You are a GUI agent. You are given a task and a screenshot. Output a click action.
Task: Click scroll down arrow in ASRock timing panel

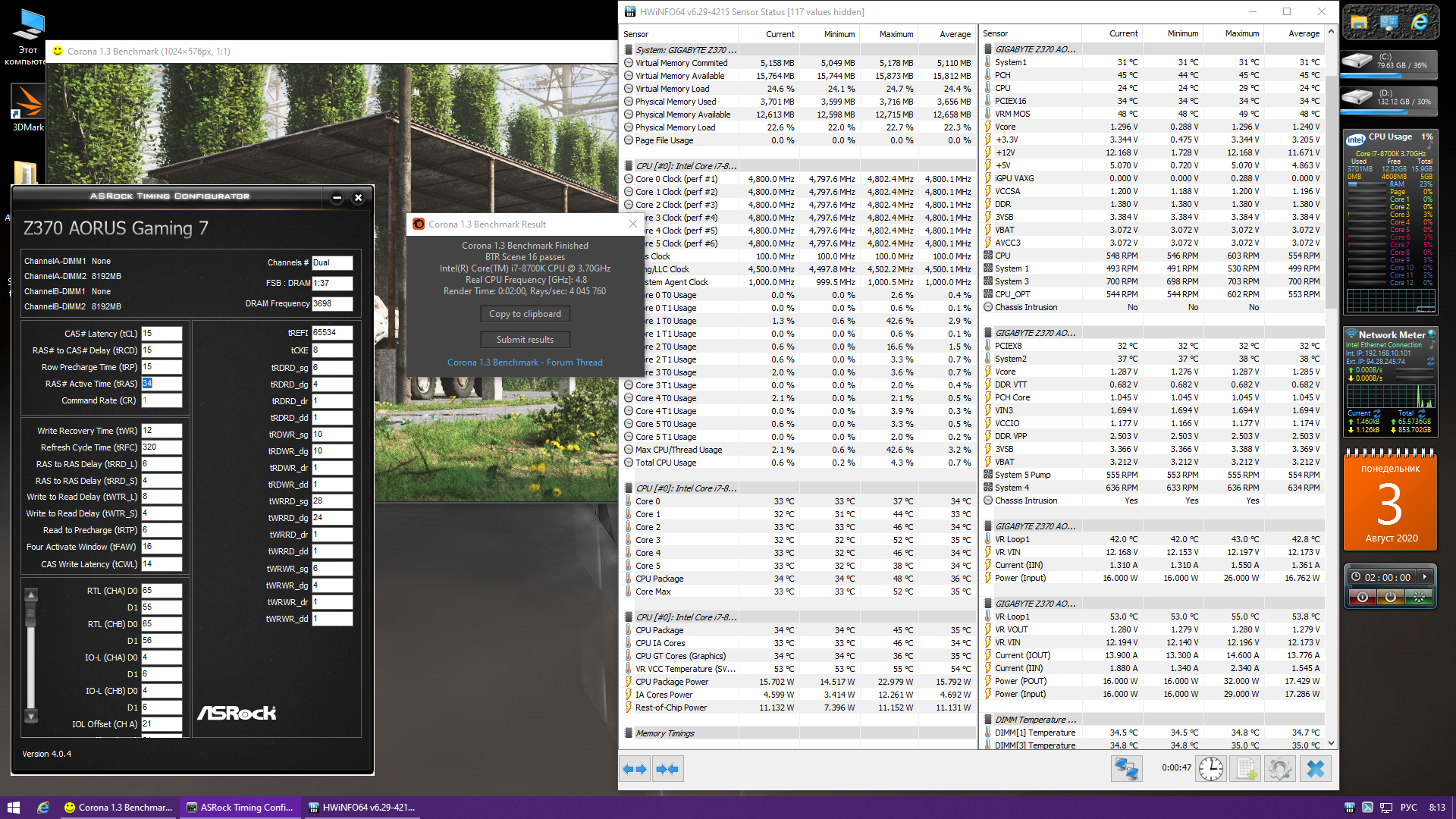[31, 716]
